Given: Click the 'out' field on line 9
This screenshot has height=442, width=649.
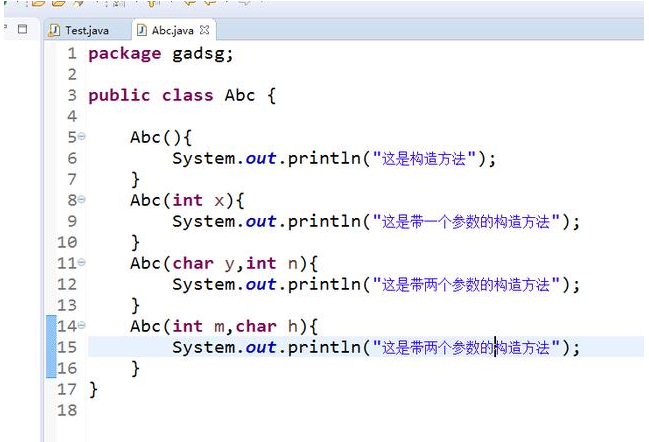Looking at the screenshot, I should (x=261, y=221).
